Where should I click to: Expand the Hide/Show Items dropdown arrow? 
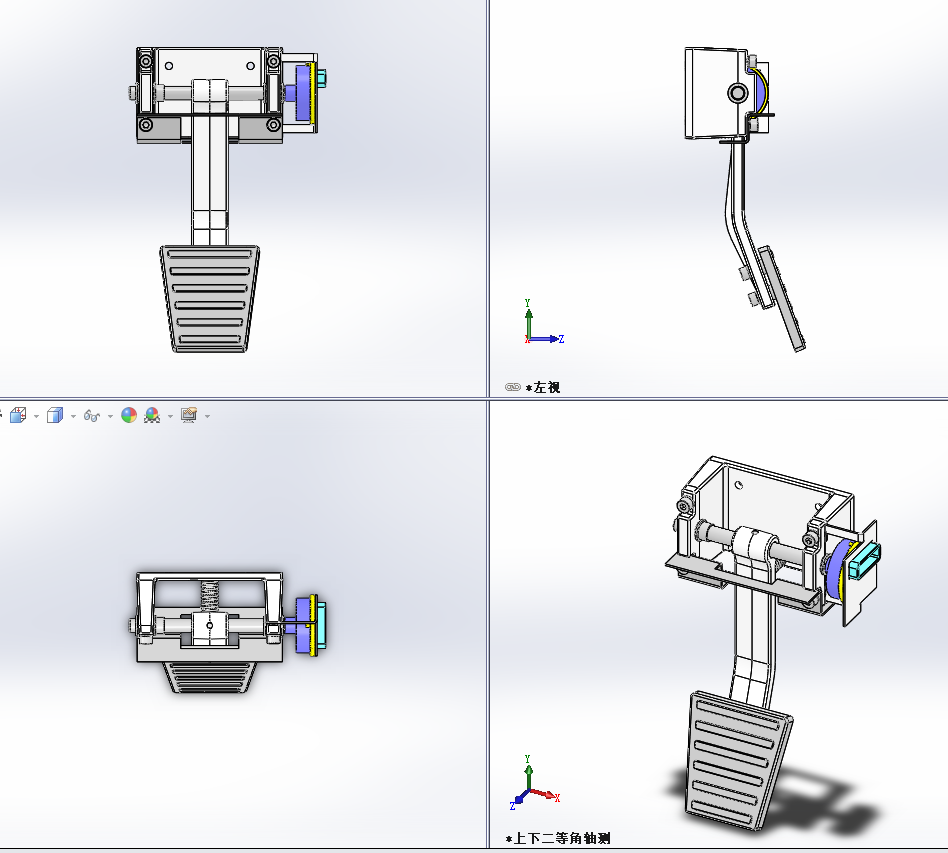pos(110,417)
